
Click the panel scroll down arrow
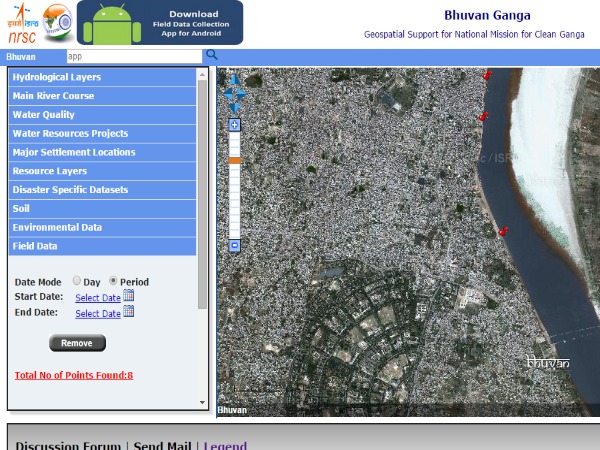click(x=202, y=403)
